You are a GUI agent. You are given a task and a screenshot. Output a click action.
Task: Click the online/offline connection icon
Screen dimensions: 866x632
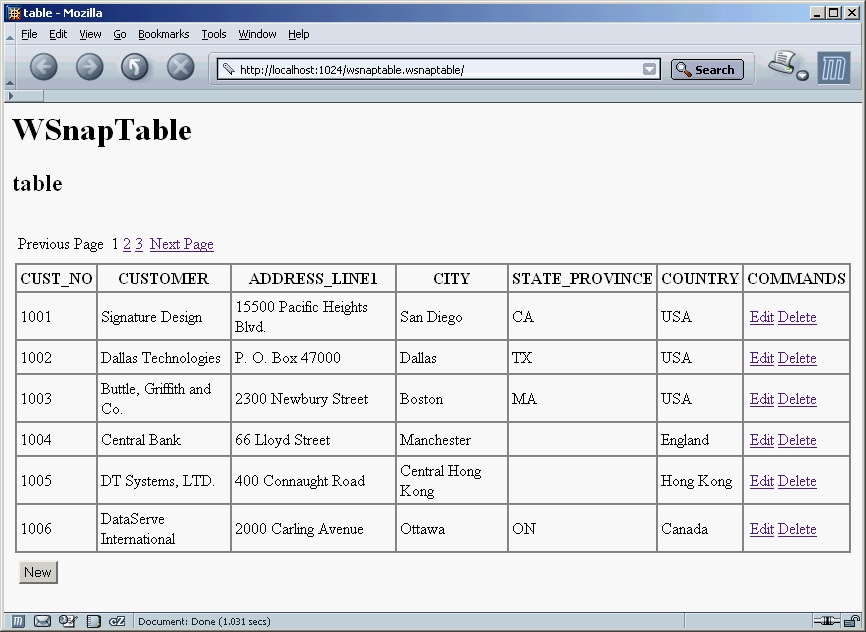[826, 621]
